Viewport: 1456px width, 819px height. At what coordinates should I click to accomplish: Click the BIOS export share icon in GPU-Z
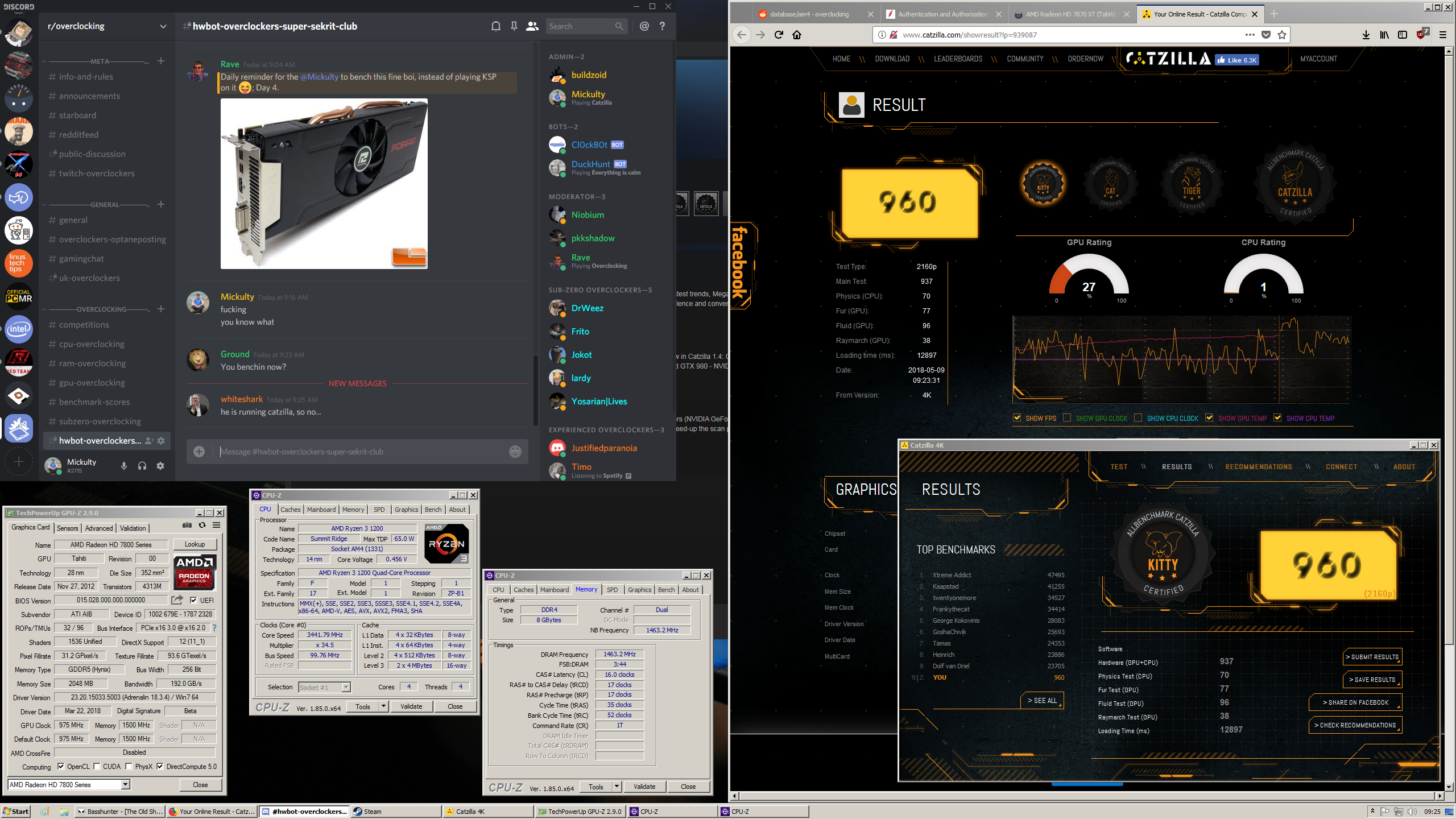tap(177, 600)
